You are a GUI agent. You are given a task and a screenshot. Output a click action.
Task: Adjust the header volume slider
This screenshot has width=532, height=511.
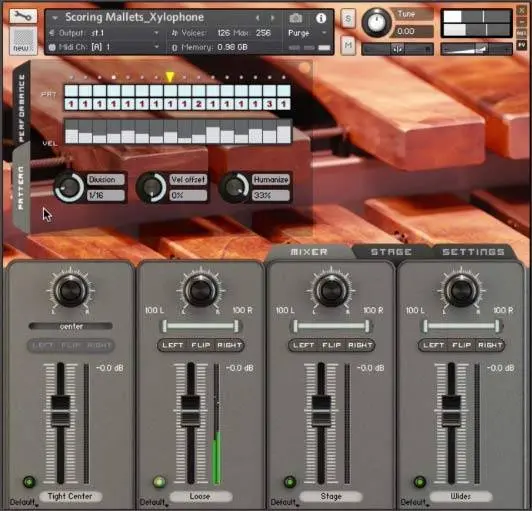coord(476,50)
